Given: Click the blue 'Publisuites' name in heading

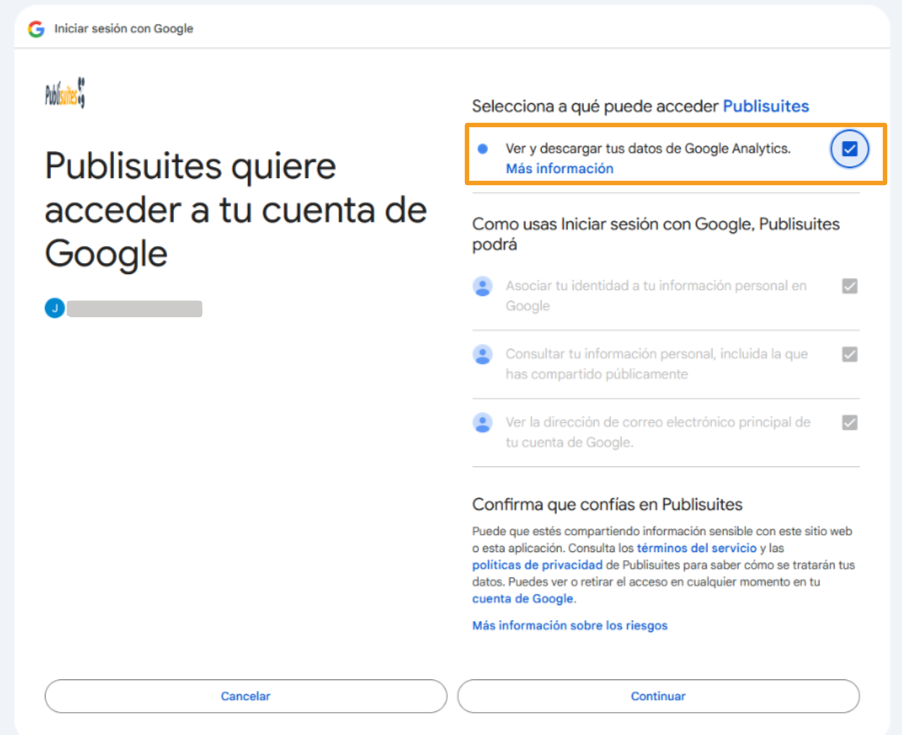Looking at the screenshot, I should tap(765, 106).
